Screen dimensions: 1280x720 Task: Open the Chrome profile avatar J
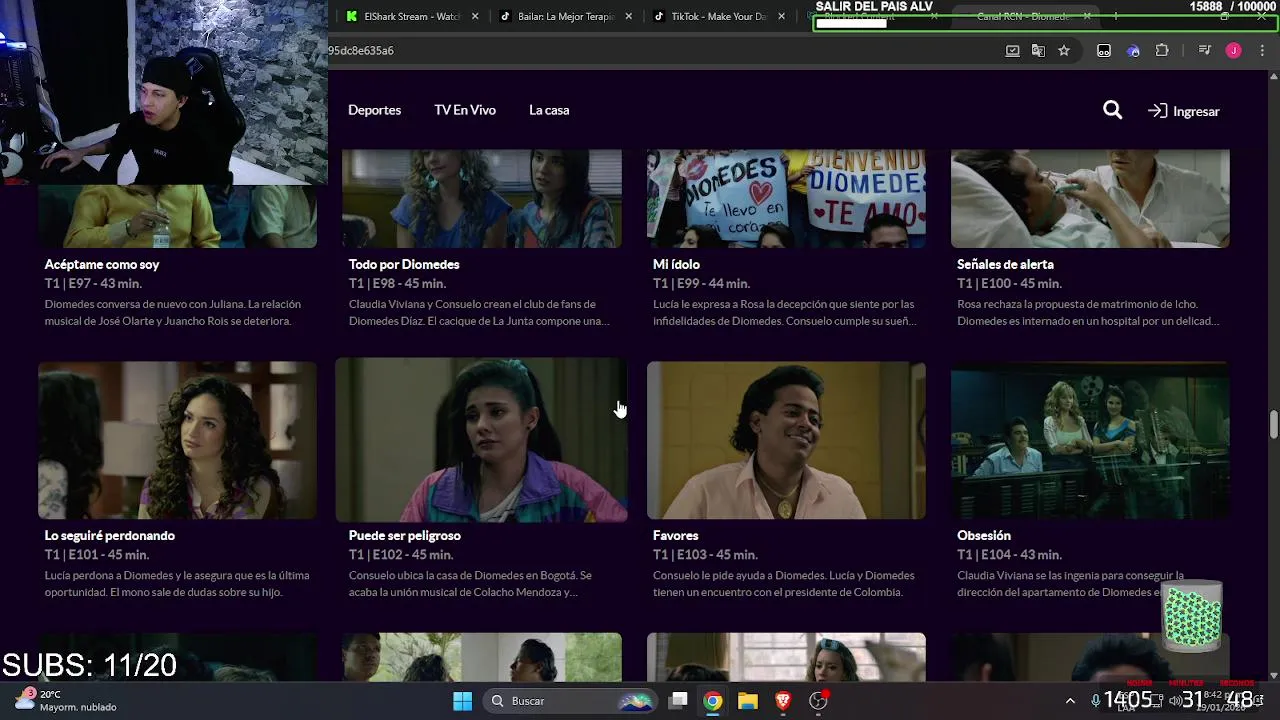point(1233,50)
